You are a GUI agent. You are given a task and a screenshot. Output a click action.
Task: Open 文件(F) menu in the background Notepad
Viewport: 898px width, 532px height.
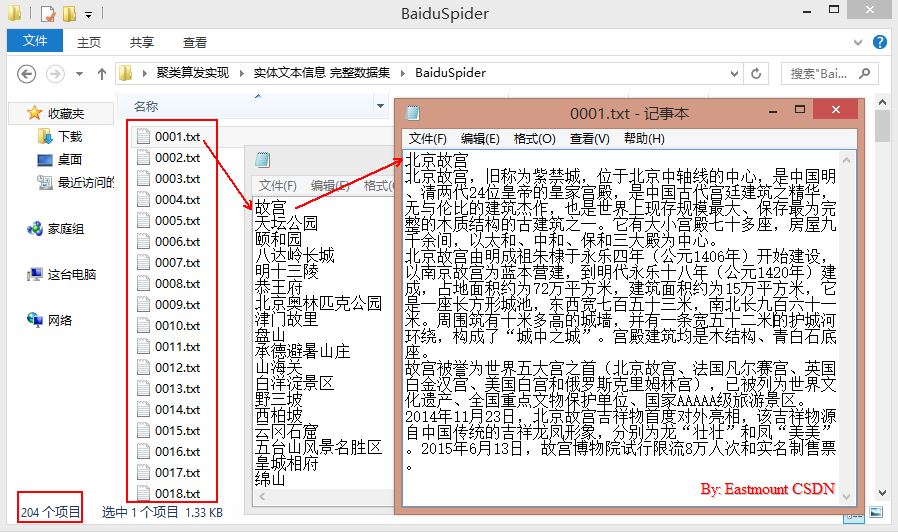tap(278, 186)
